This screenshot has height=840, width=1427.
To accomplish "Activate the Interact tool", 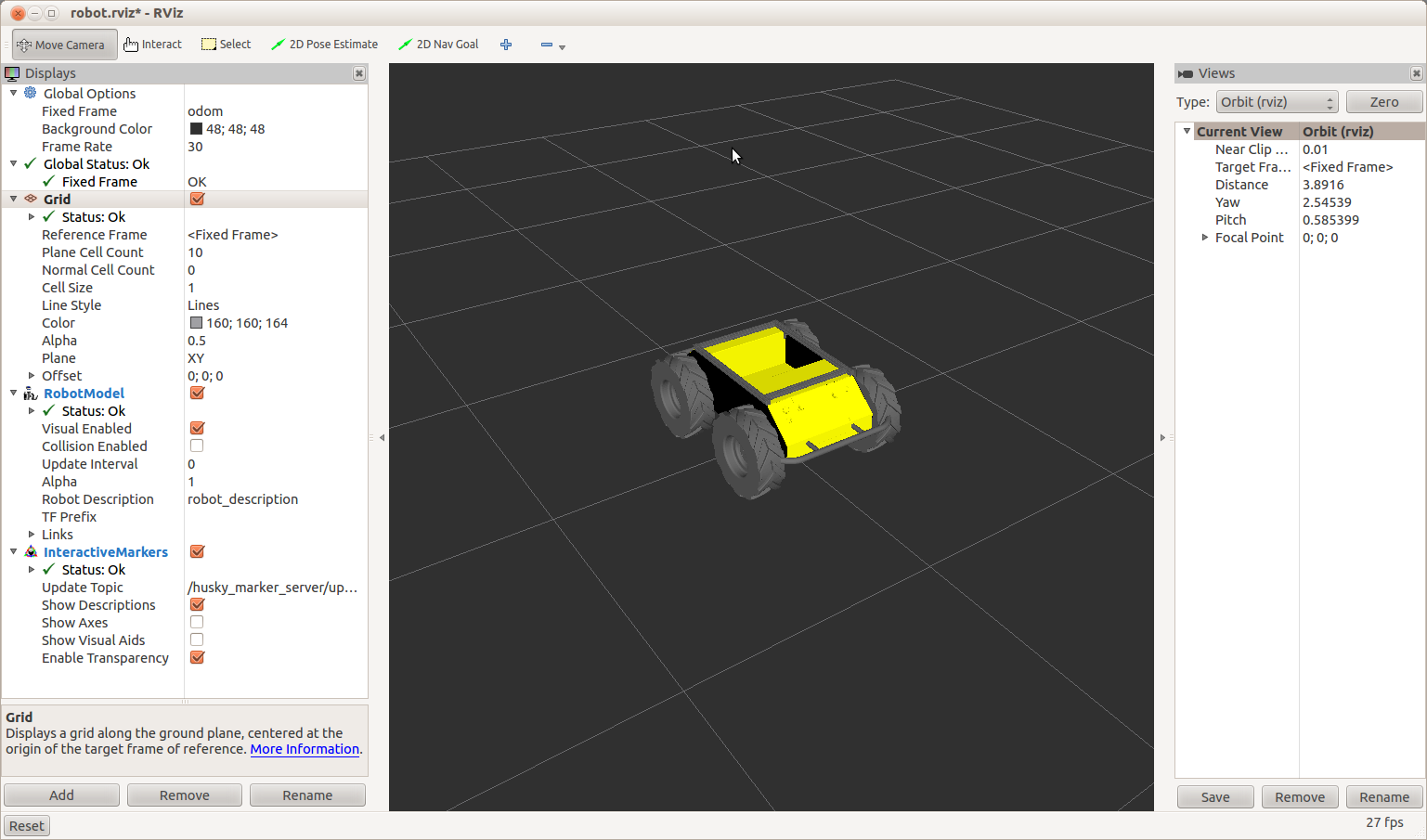I will pyautogui.click(x=153, y=45).
